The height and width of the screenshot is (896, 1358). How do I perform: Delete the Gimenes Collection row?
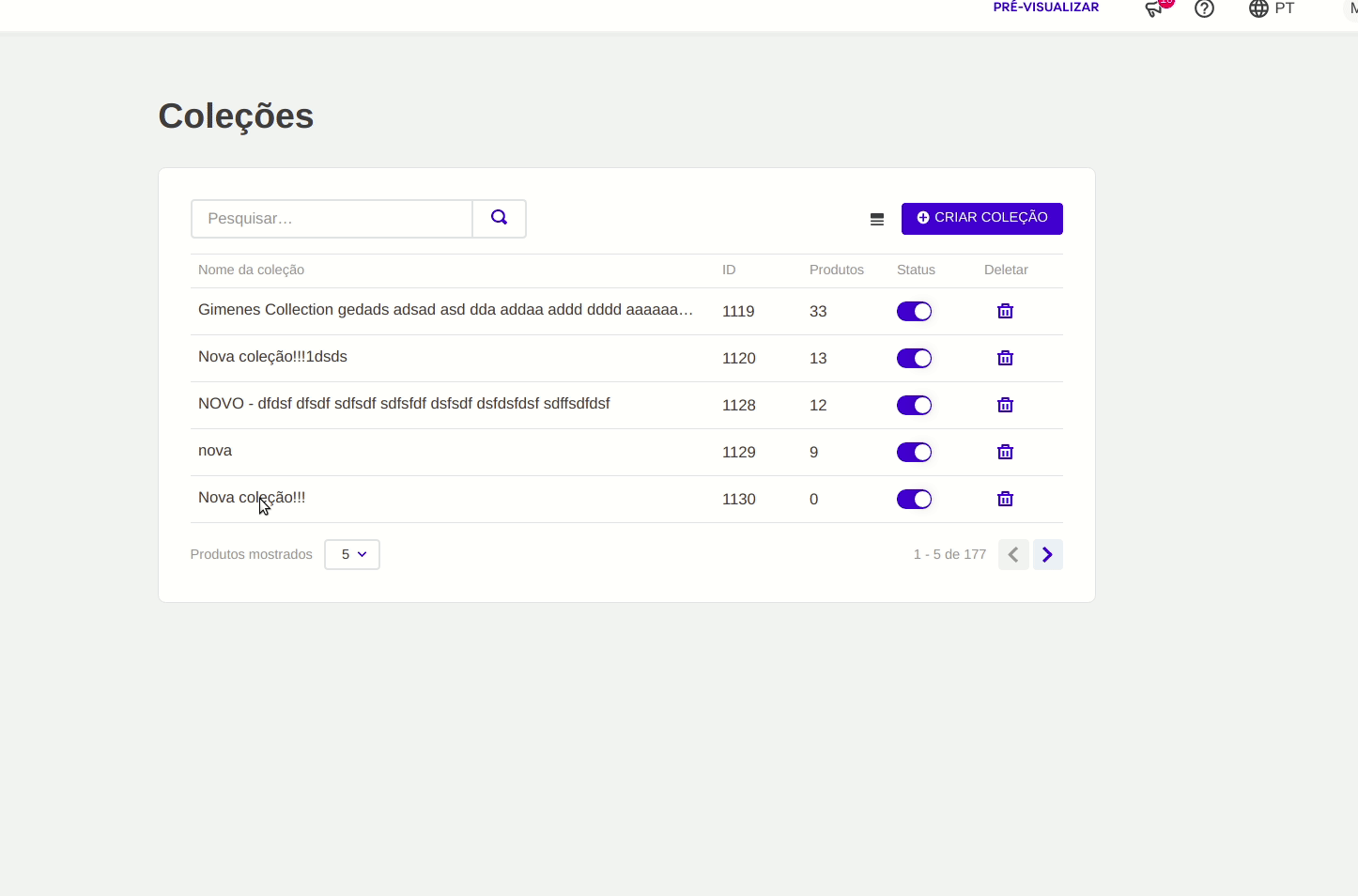pyautogui.click(x=1005, y=311)
